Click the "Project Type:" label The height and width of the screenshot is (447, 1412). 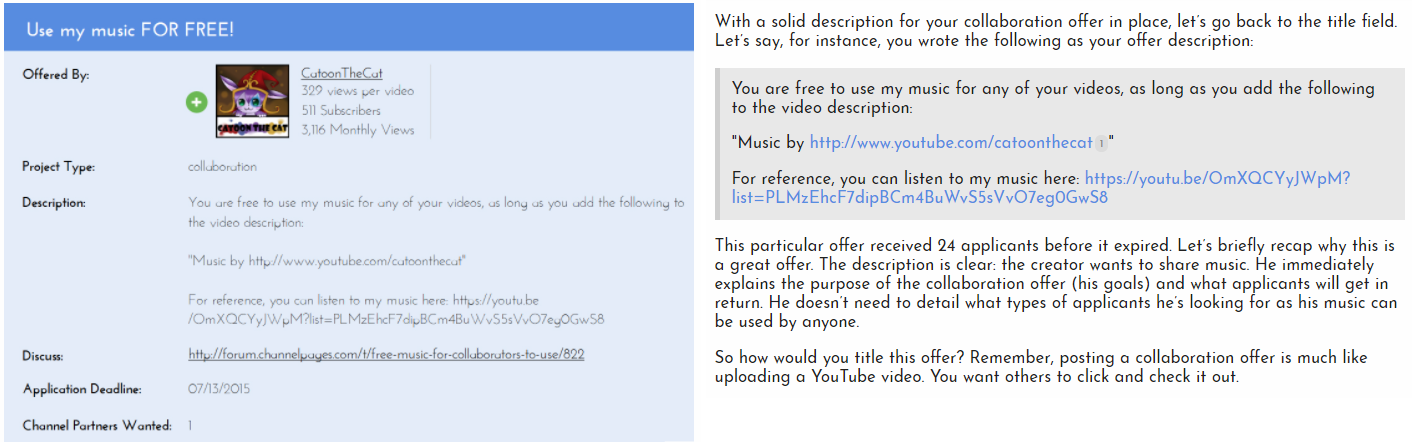[58, 167]
